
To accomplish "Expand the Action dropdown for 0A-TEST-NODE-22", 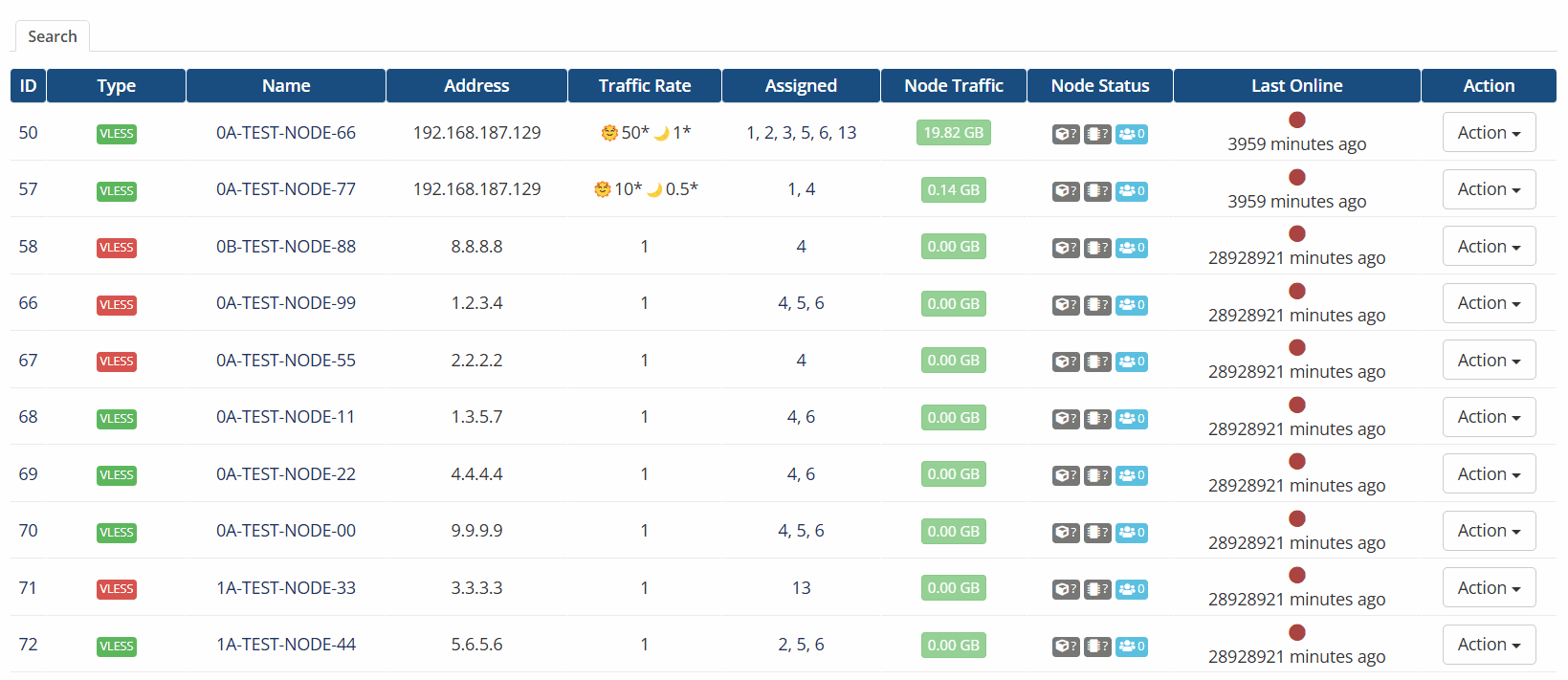I will click(1489, 474).
